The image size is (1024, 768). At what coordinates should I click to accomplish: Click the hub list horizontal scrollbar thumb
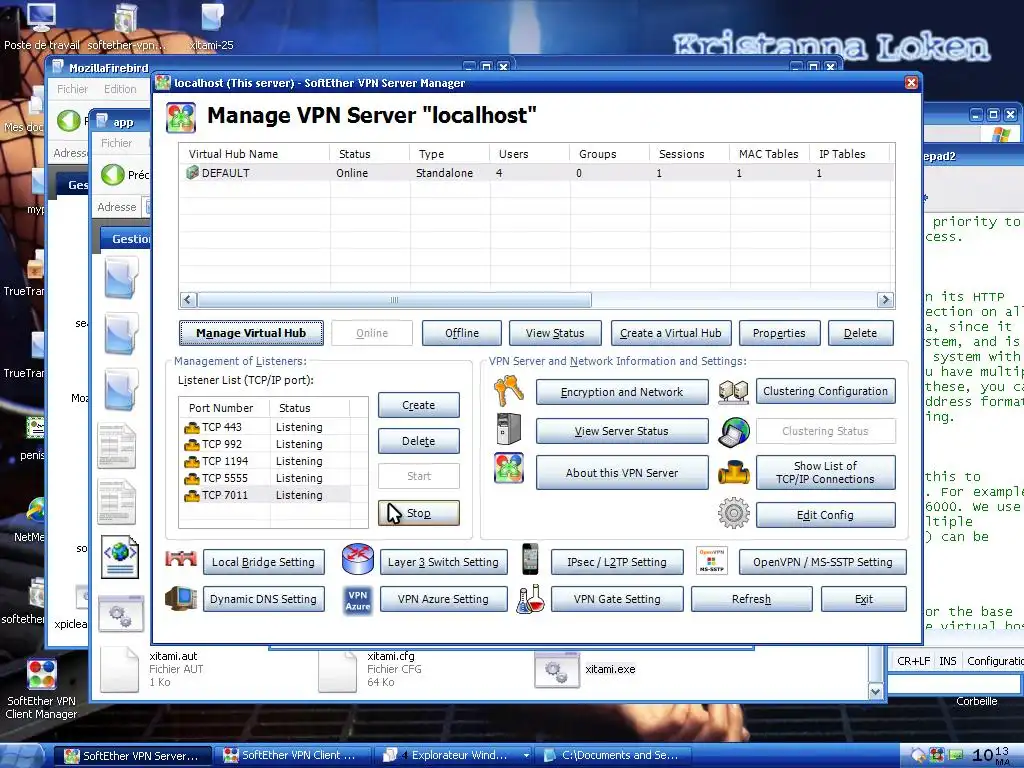click(x=394, y=300)
